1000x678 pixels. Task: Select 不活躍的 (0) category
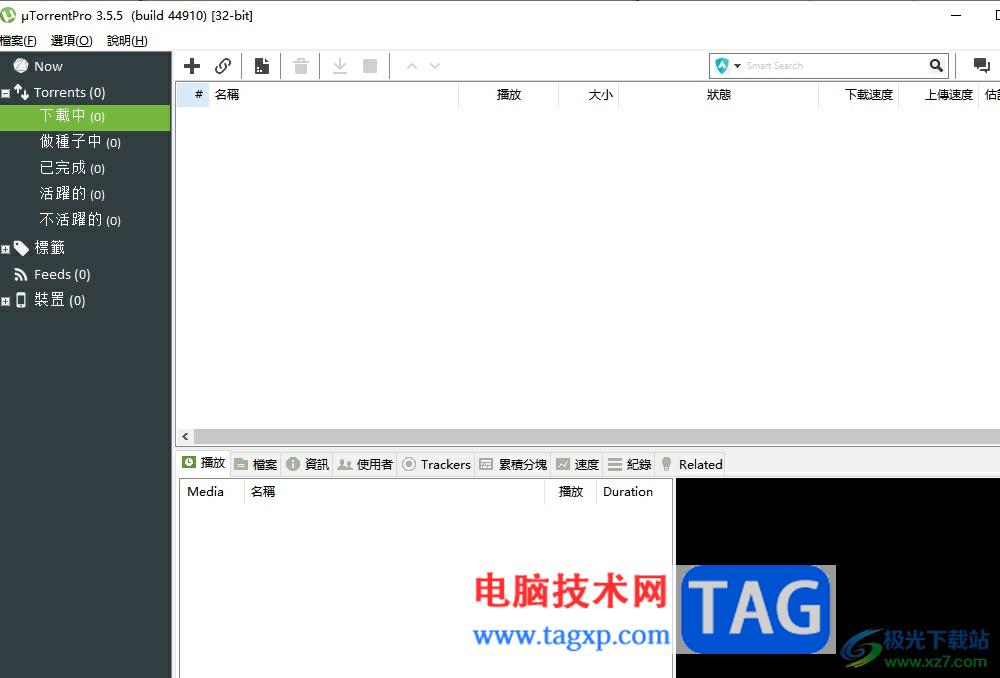80,220
